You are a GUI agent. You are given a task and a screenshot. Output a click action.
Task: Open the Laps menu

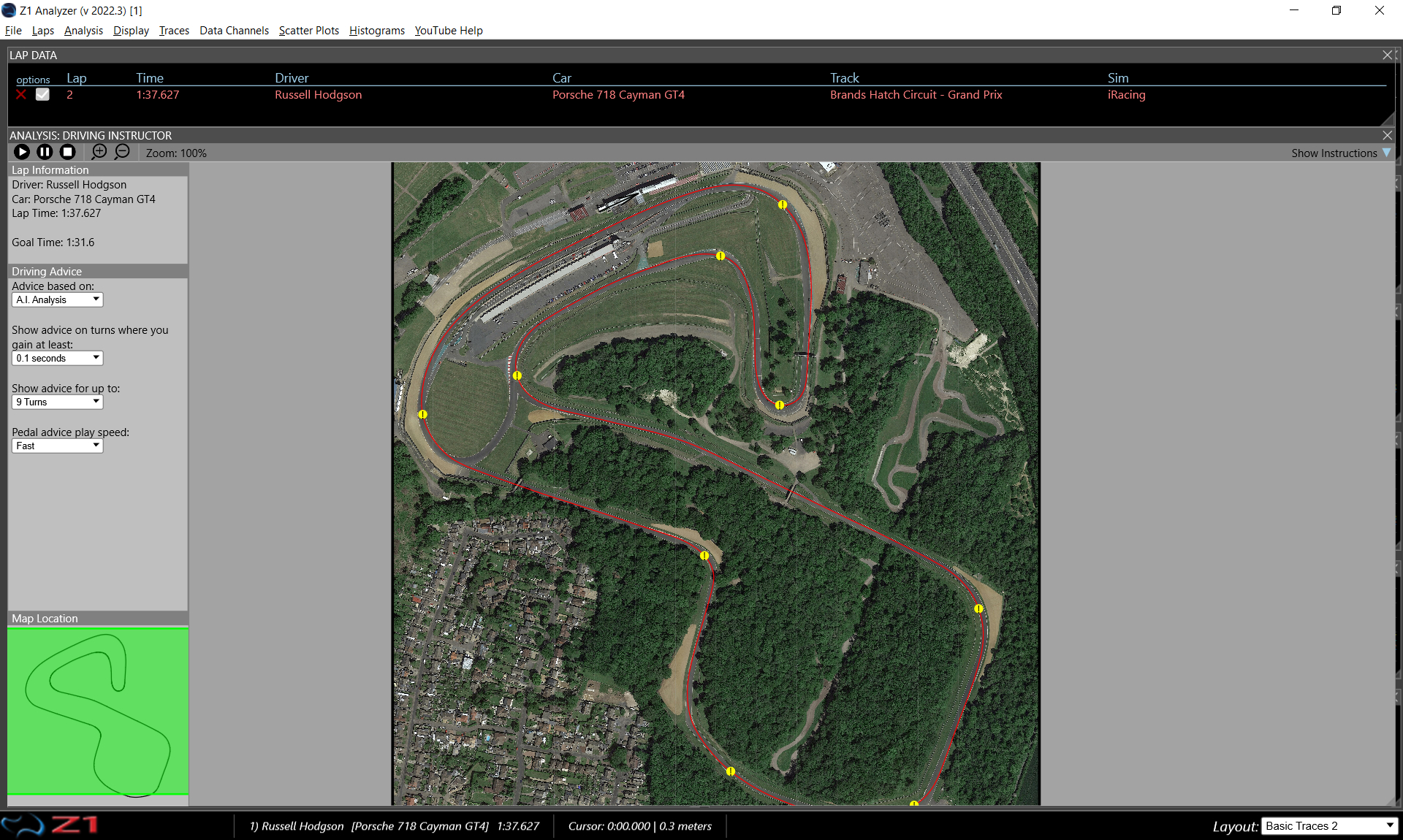tap(43, 31)
